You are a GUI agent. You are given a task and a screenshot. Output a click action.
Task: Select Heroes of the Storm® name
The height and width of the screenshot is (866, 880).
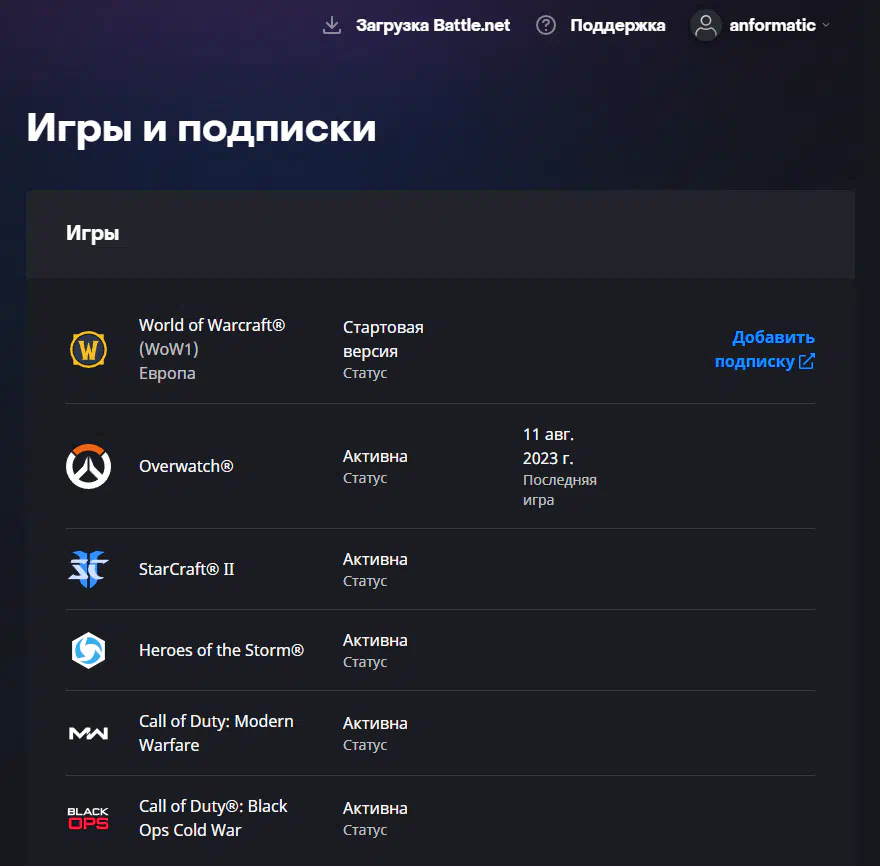(x=221, y=650)
